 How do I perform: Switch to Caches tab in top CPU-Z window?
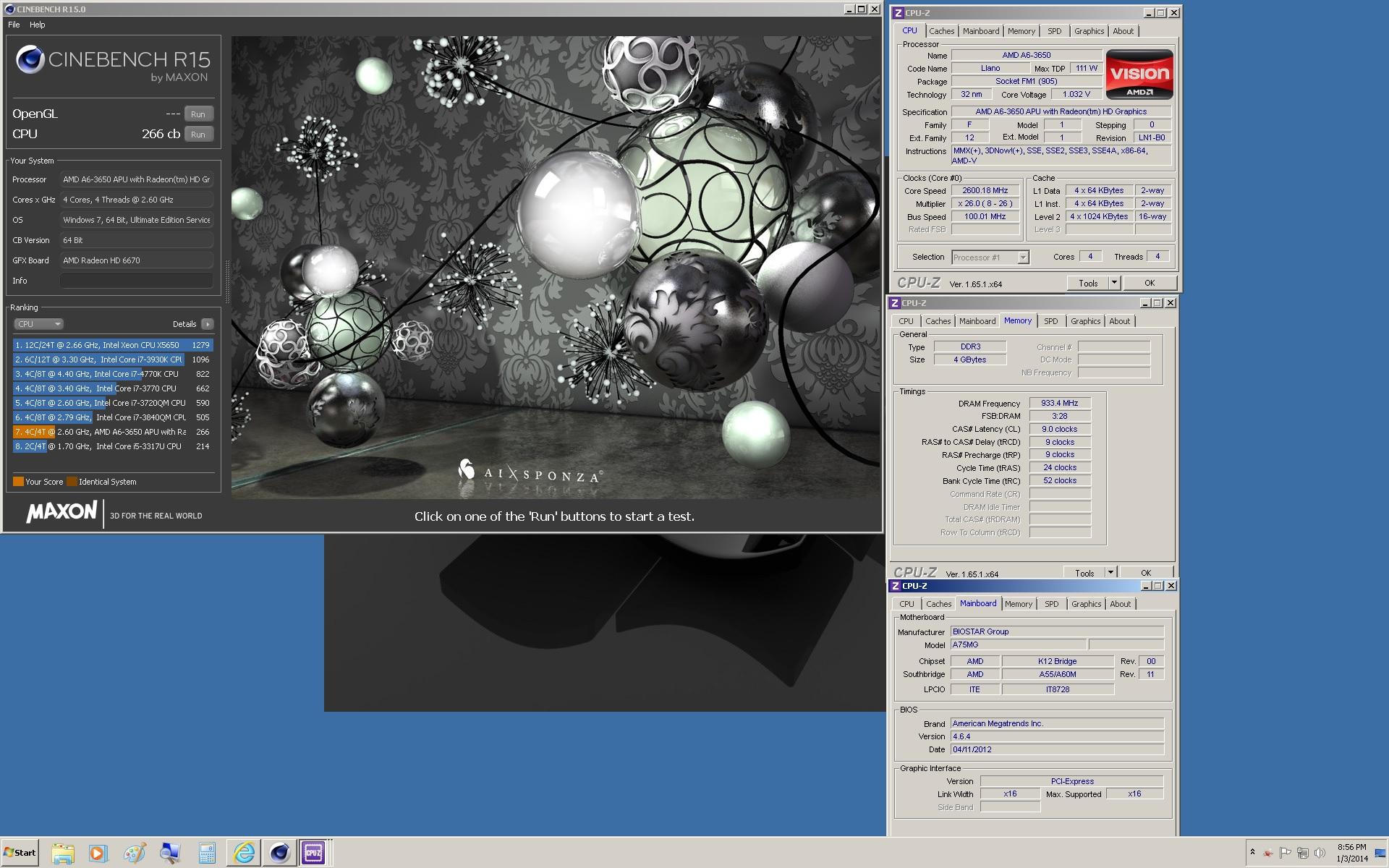941,31
